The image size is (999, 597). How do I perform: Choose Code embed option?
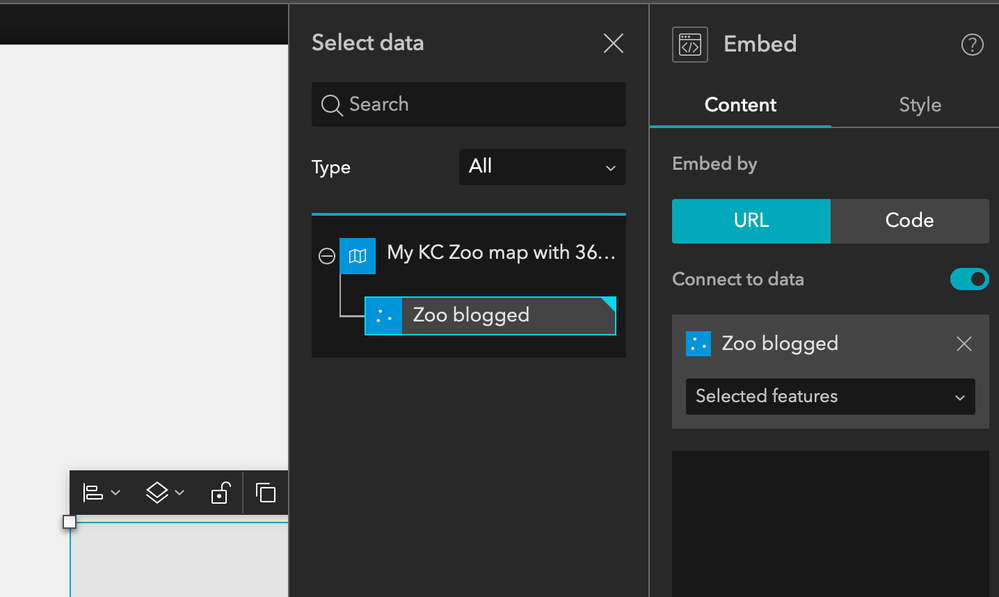click(x=909, y=221)
